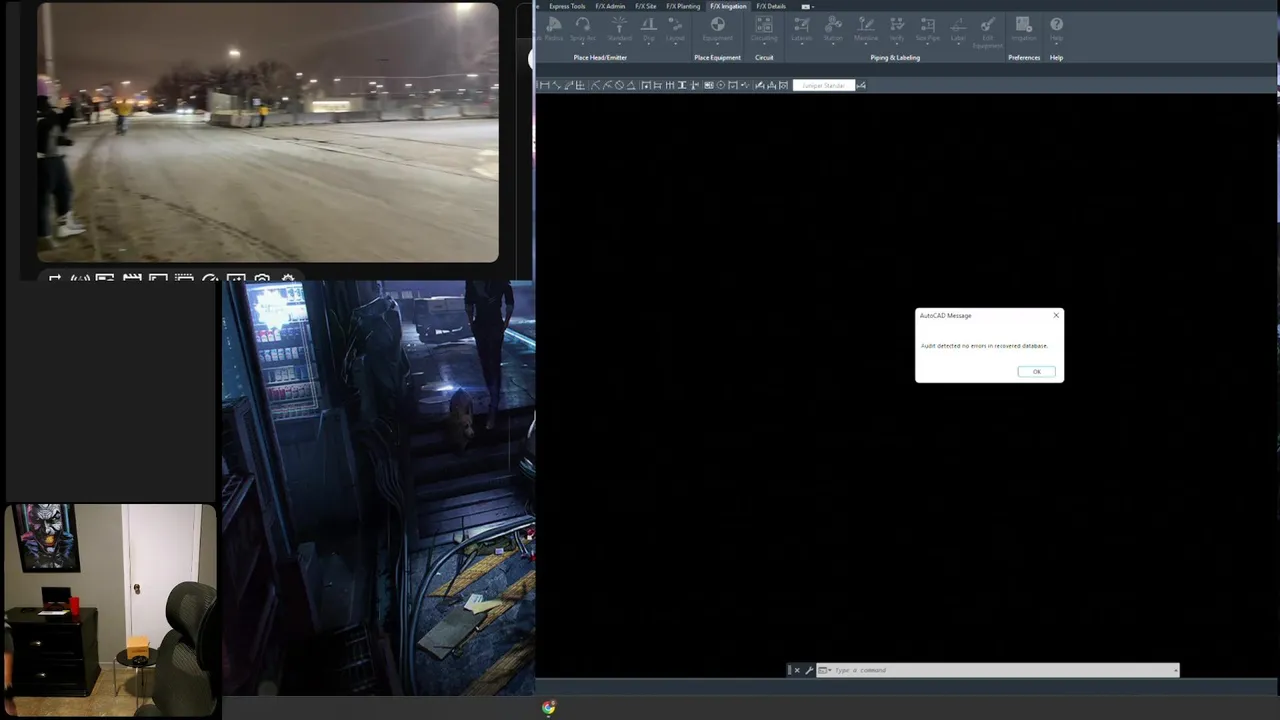Expand command history arrow on command line
The image size is (1280, 720).
(x=1176, y=670)
